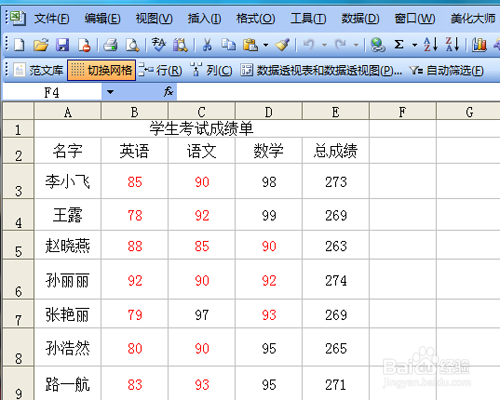500x400 pixels.
Task: Expand the Redo history dropdown arrow
Action: 356,45
